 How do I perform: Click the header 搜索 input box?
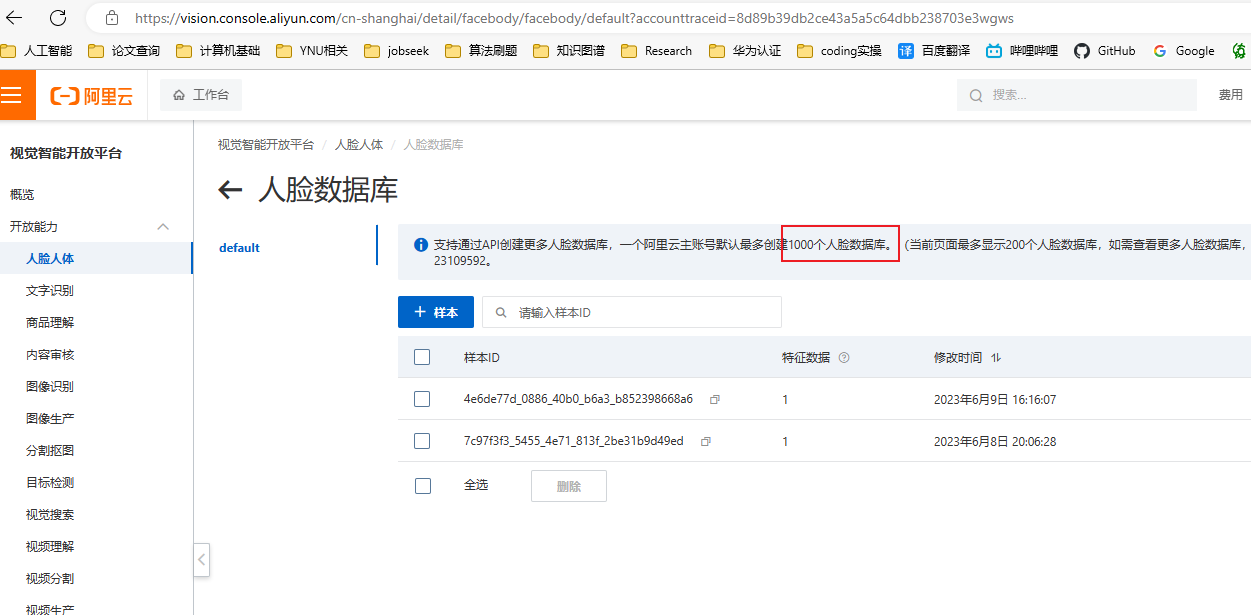pos(1076,95)
